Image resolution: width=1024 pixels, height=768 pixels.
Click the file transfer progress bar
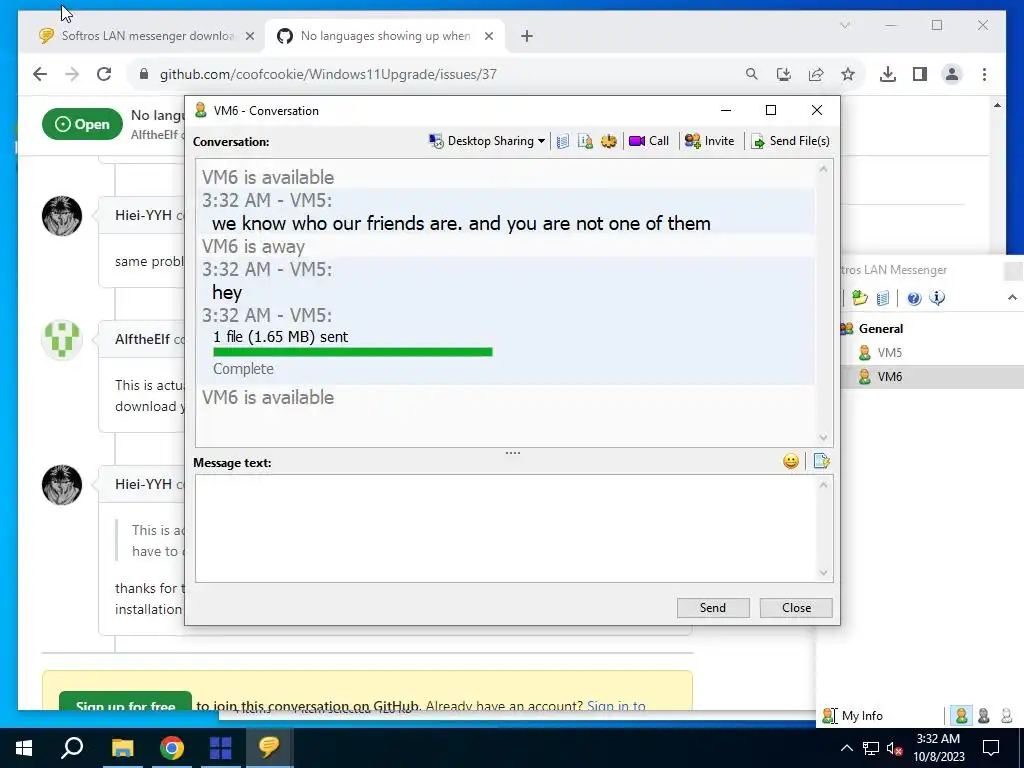click(353, 352)
